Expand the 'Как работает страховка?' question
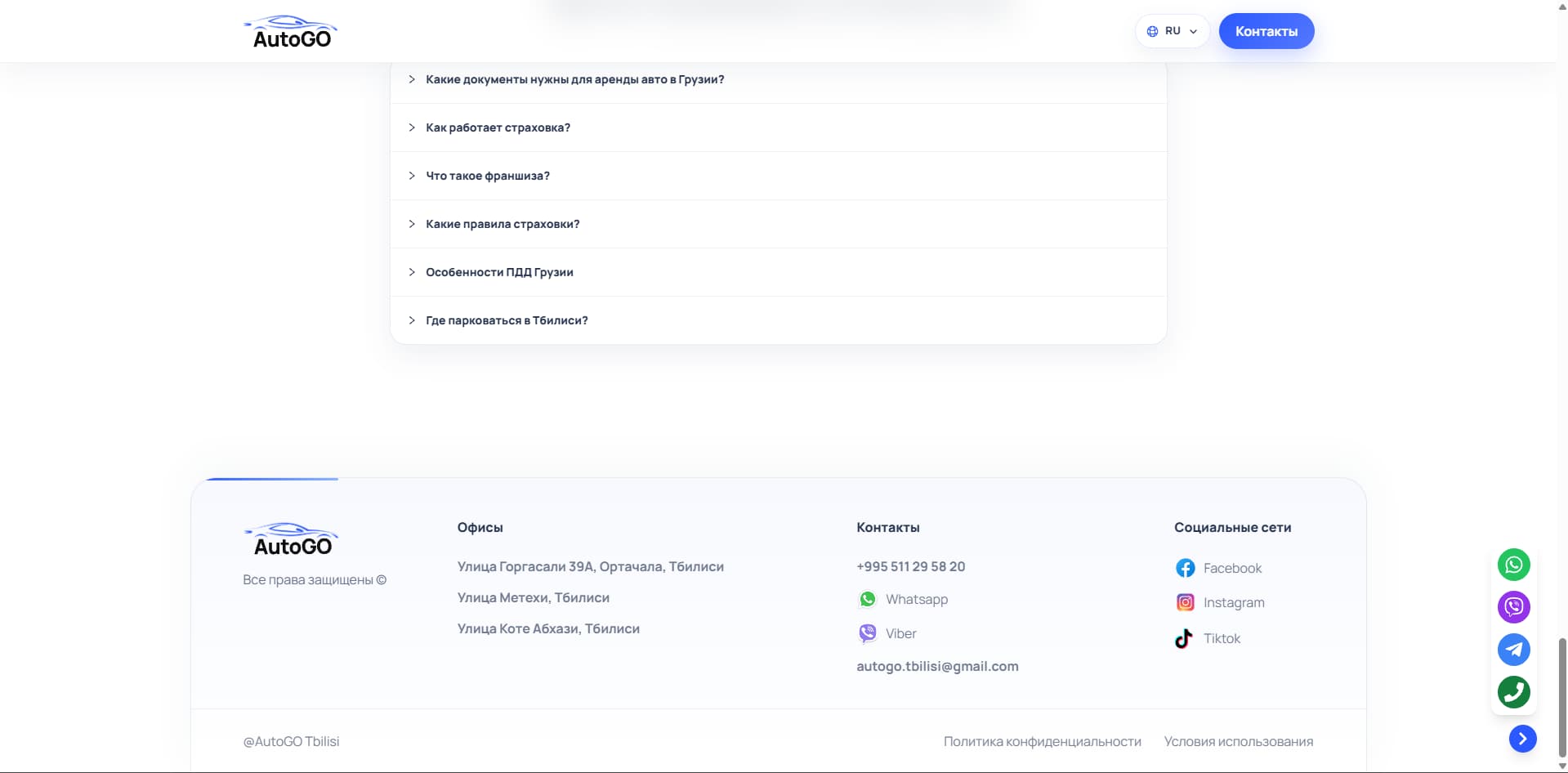 tap(778, 127)
